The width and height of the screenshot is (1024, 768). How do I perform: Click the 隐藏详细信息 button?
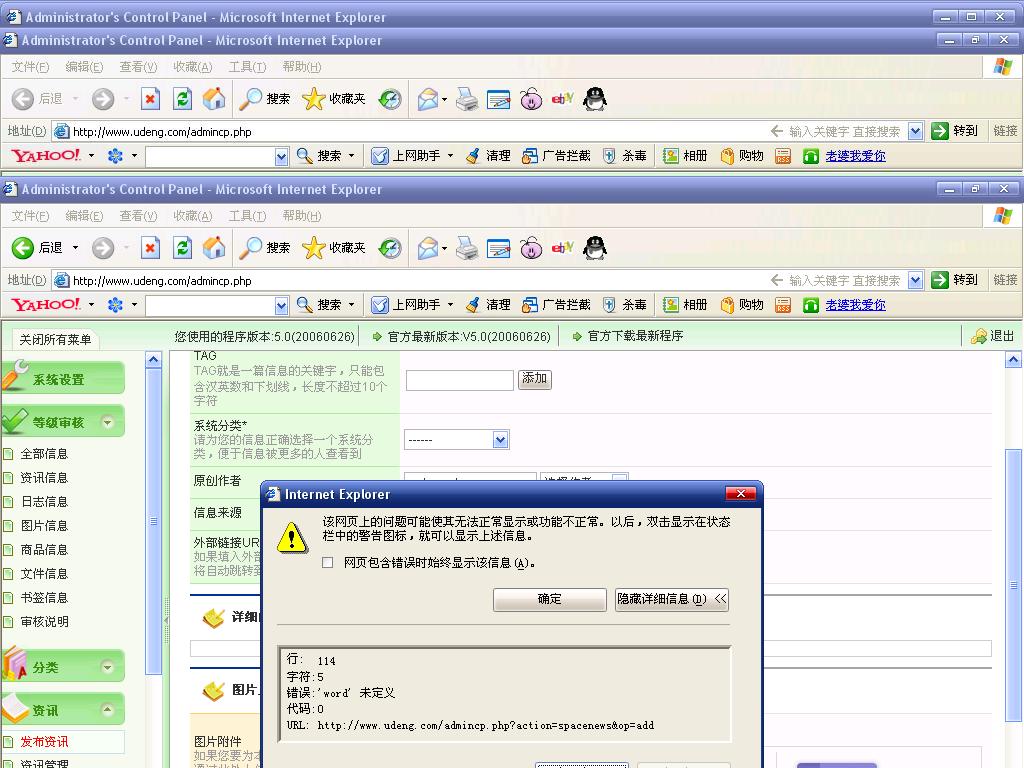tap(671, 599)
